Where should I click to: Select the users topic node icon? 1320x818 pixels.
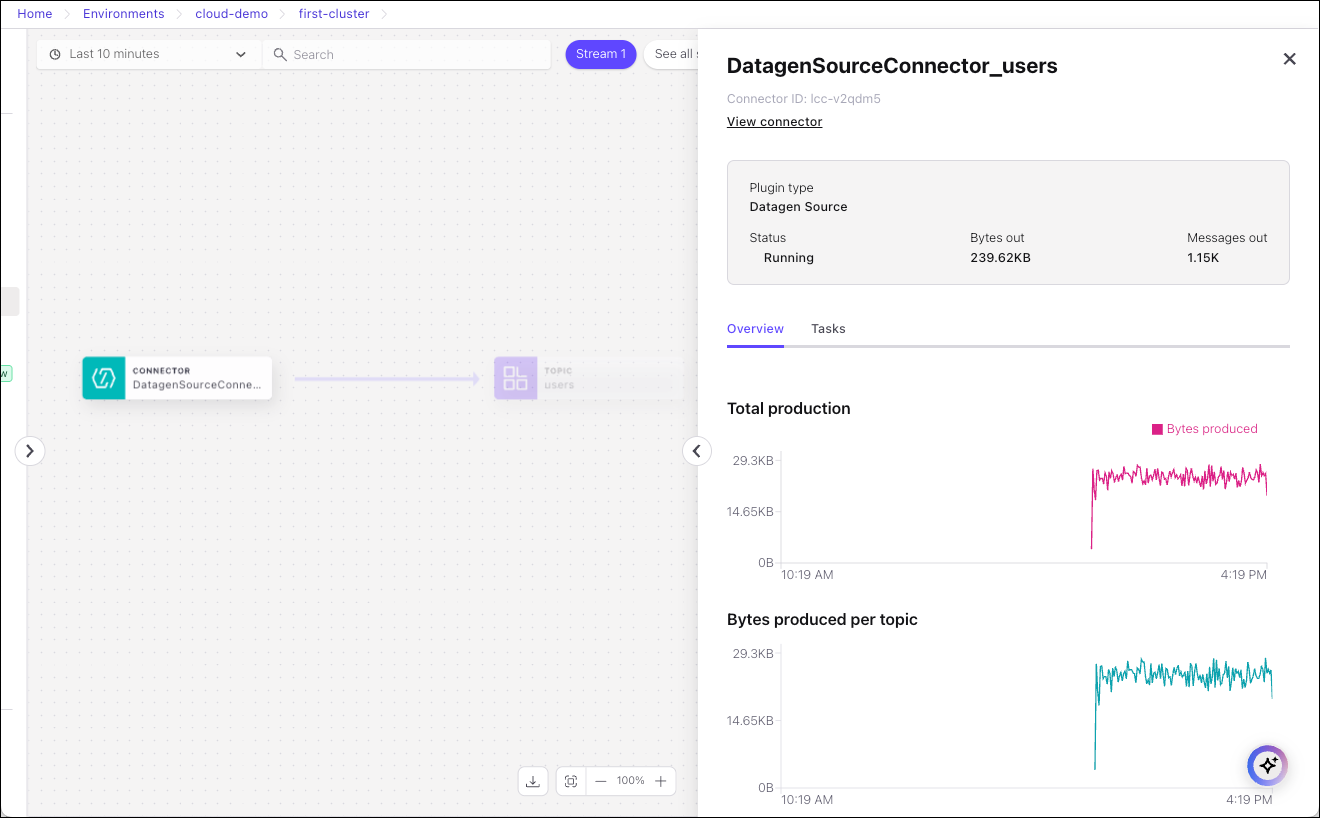click(516, 378)
